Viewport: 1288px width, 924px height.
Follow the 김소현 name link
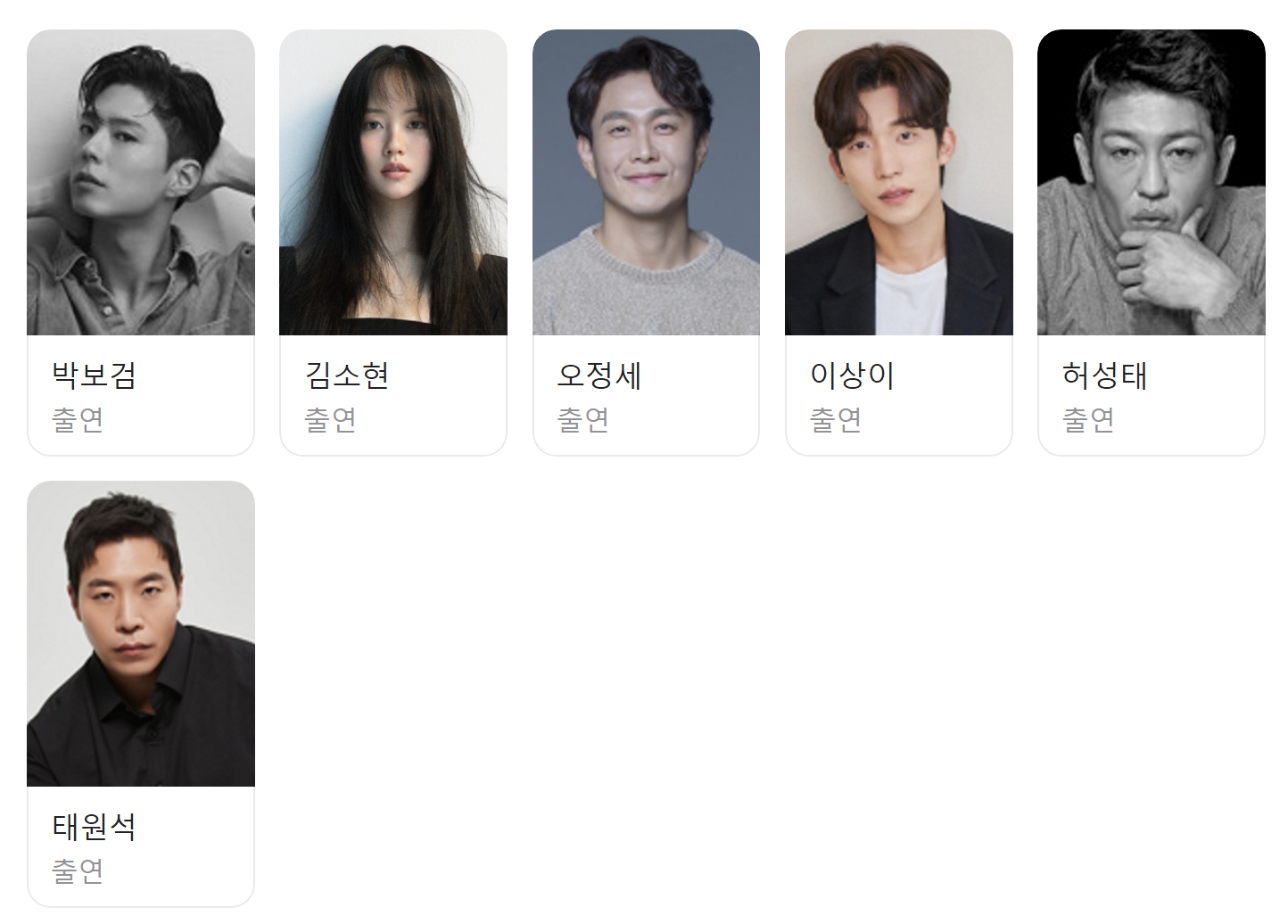[347, 375]
